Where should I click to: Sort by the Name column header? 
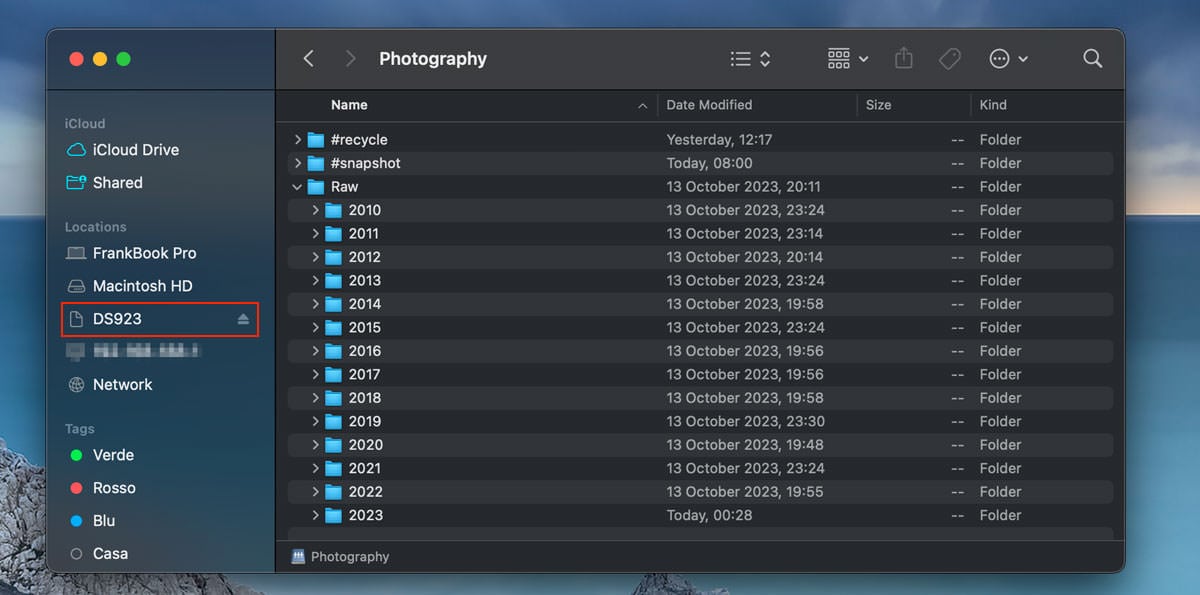pos(349,105)
